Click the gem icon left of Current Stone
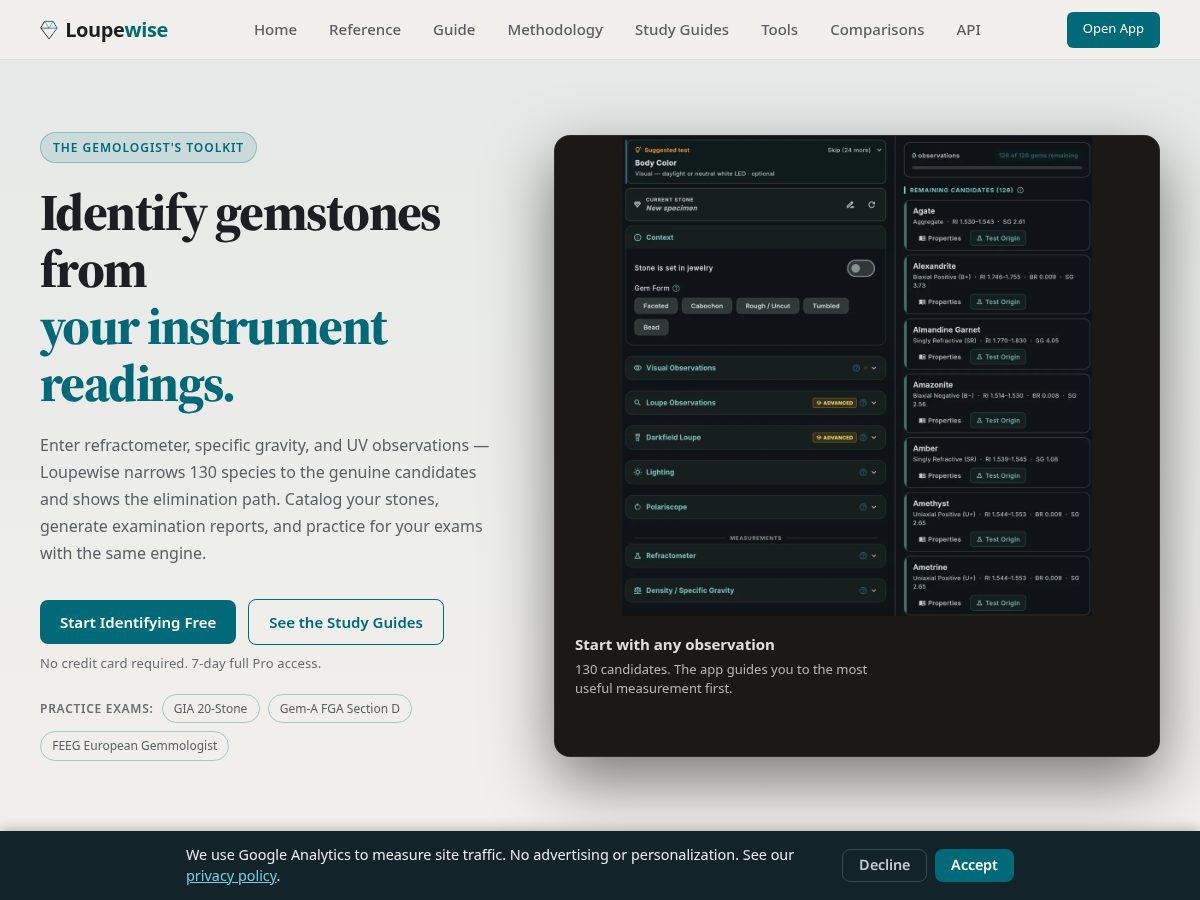Screen dimensions: 1200x900 click(x=637, y=204)
